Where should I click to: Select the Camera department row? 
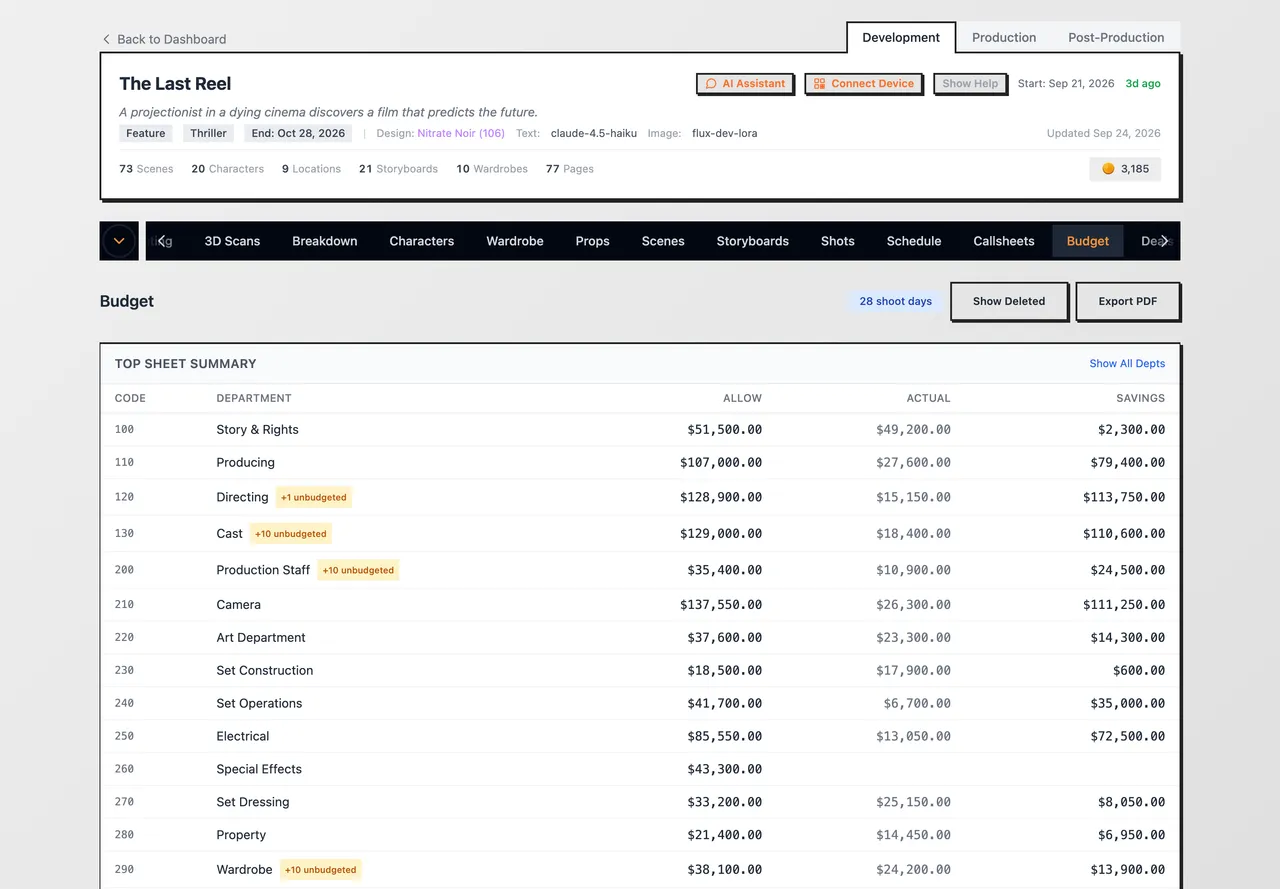pos(640,605)
